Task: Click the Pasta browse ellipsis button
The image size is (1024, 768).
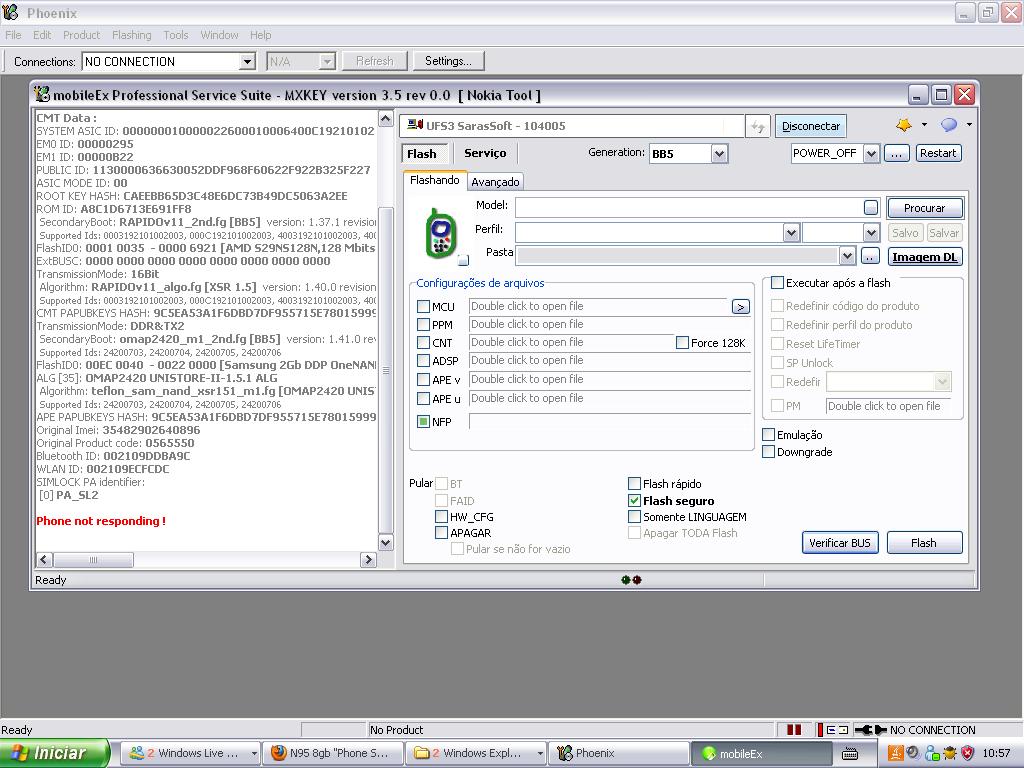Action: click(871, 257)
